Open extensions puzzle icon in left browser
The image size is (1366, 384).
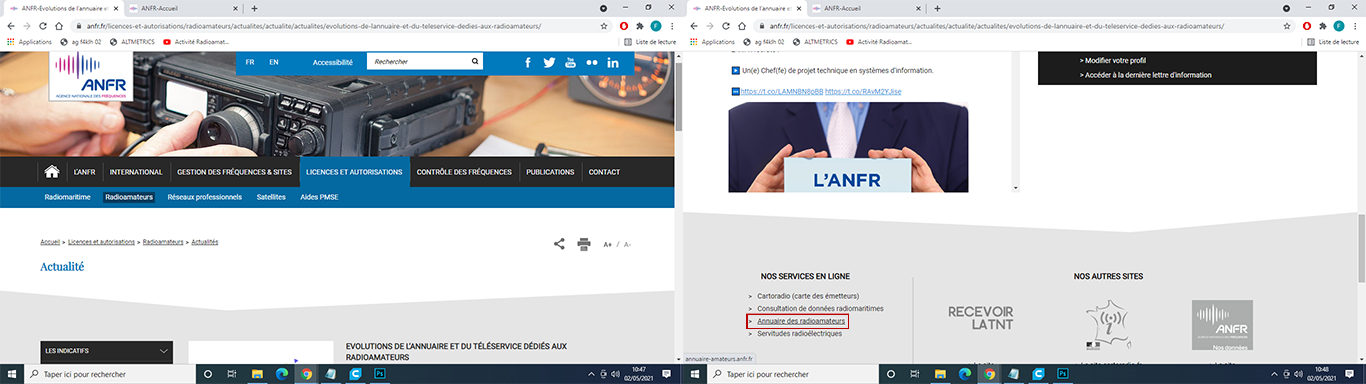coord(640,26)
